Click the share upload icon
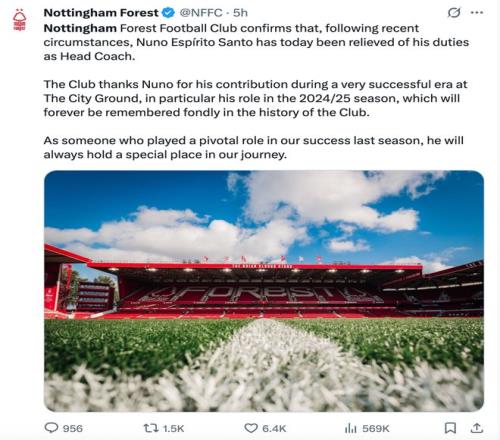Viewport: 500px width, 440px height. click(x=477, y=428)
